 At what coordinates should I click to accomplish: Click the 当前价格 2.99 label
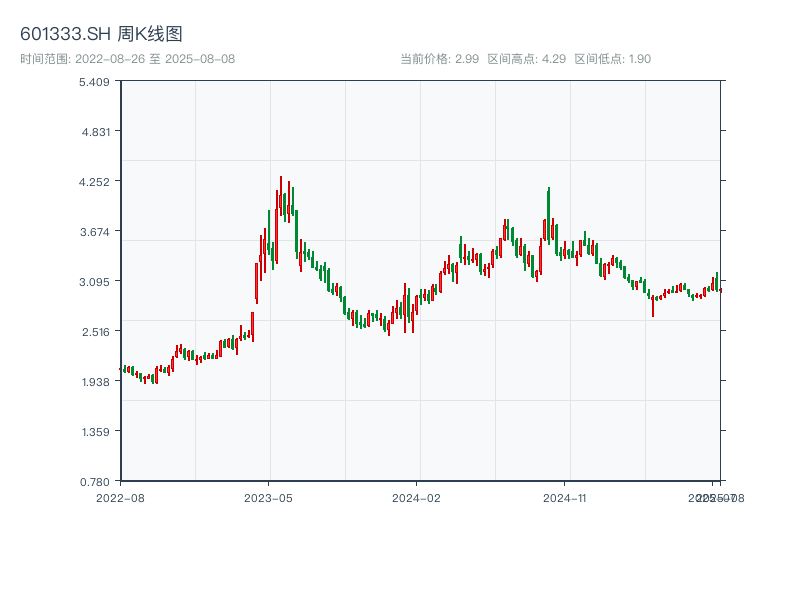[439, 59]
